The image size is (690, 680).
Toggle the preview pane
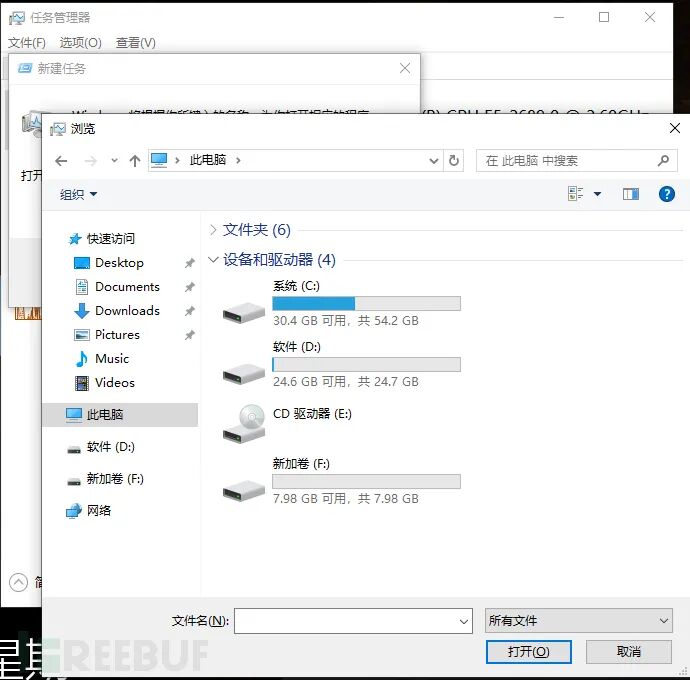(x=631, y=194)
